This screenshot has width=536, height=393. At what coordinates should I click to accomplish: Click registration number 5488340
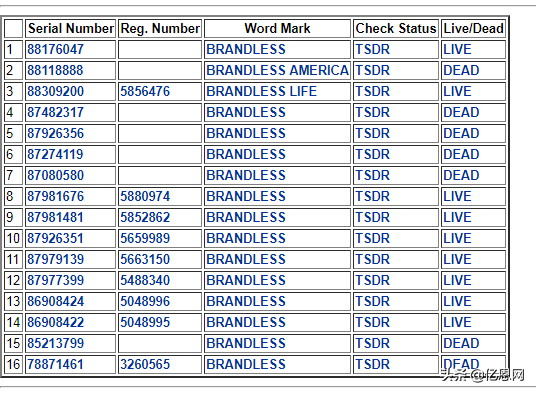pyautogui.click(x=145, y=281)
